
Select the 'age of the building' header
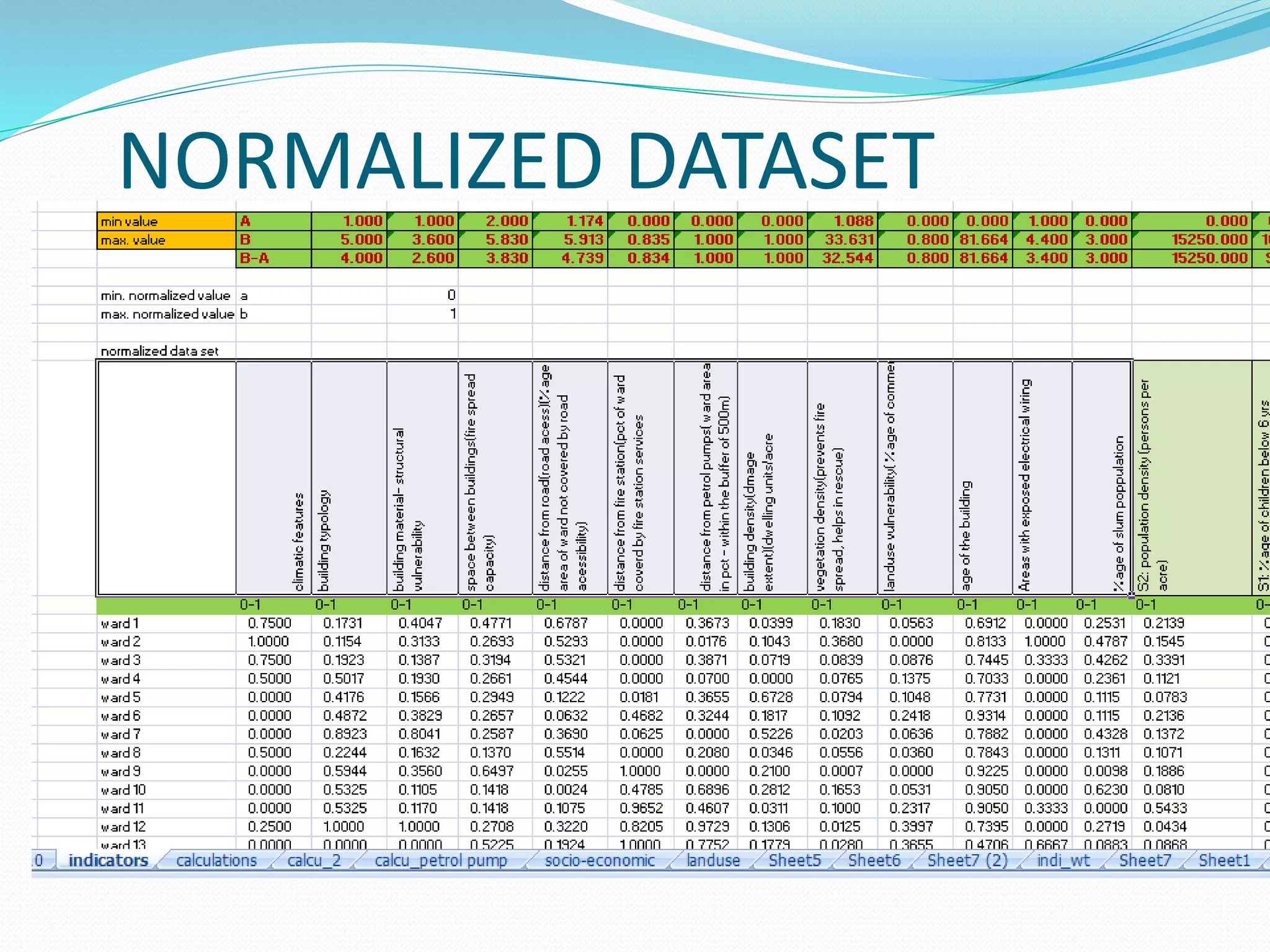pyautogui.click(x=983, y=478)
